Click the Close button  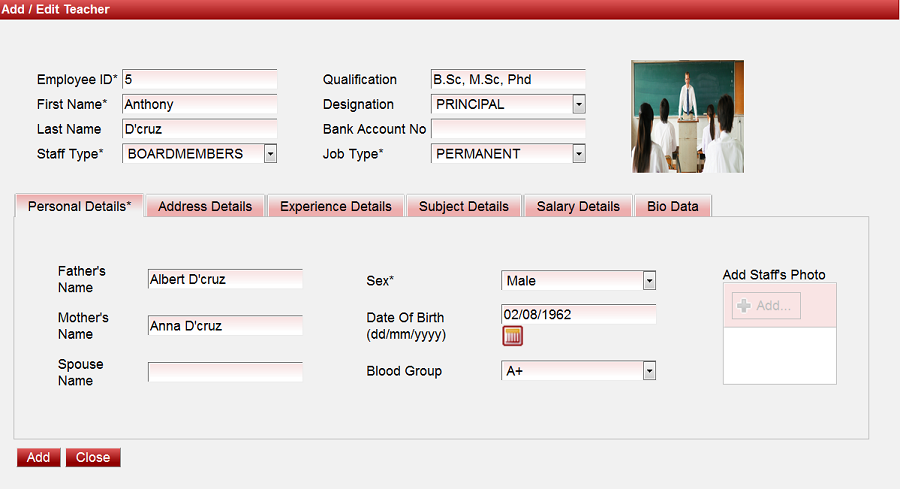93,457
